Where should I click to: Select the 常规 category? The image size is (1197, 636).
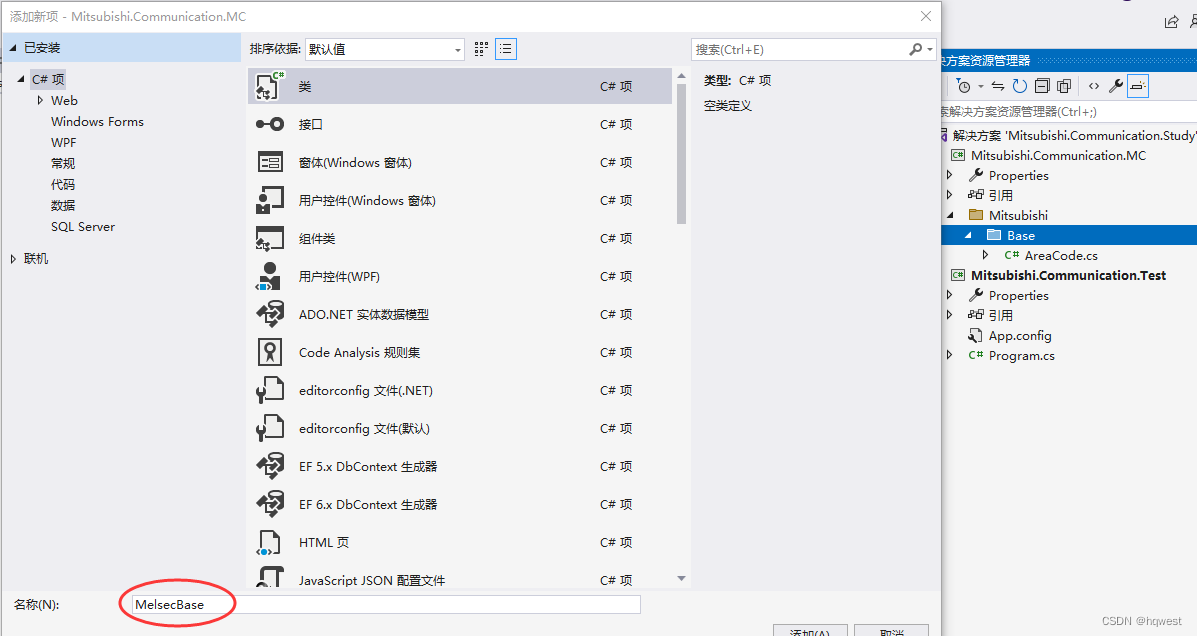(x=63, y=163)
